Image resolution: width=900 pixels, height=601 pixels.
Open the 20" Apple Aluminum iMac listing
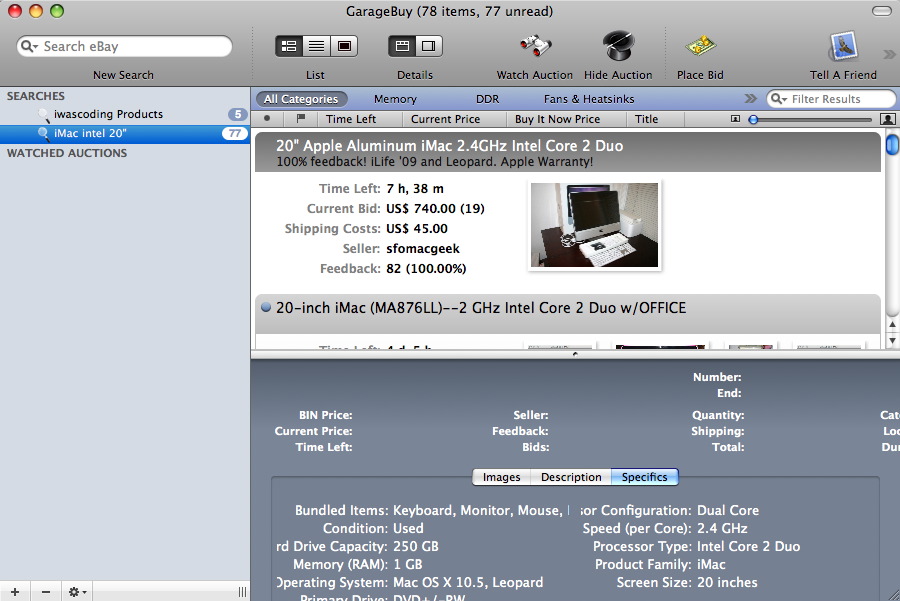click(x=567, y=152)
